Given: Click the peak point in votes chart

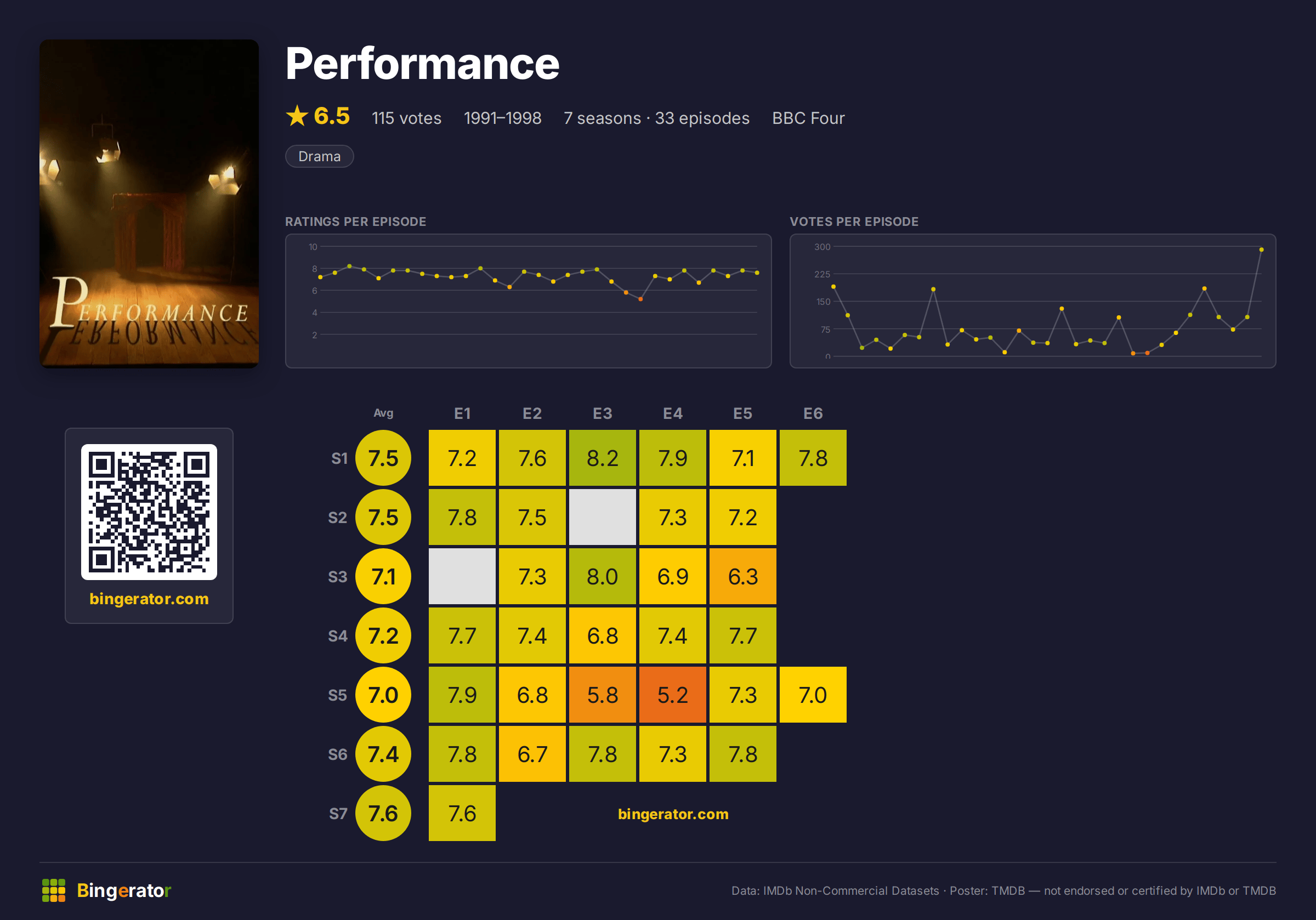Looking at the screenshot, I should 1262,250.
